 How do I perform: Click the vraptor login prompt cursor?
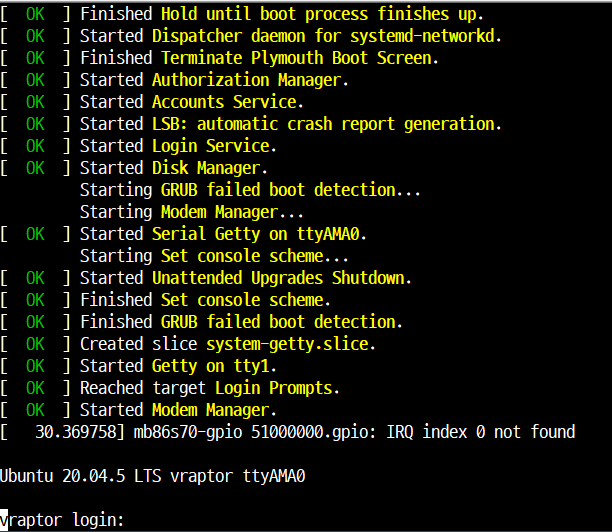4,520
